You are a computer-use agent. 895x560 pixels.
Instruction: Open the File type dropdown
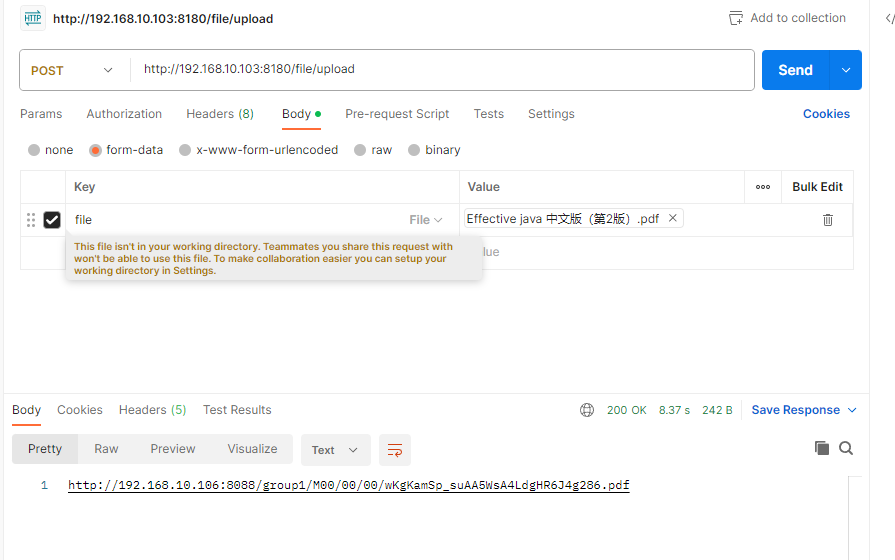click(x=426, y=220)
